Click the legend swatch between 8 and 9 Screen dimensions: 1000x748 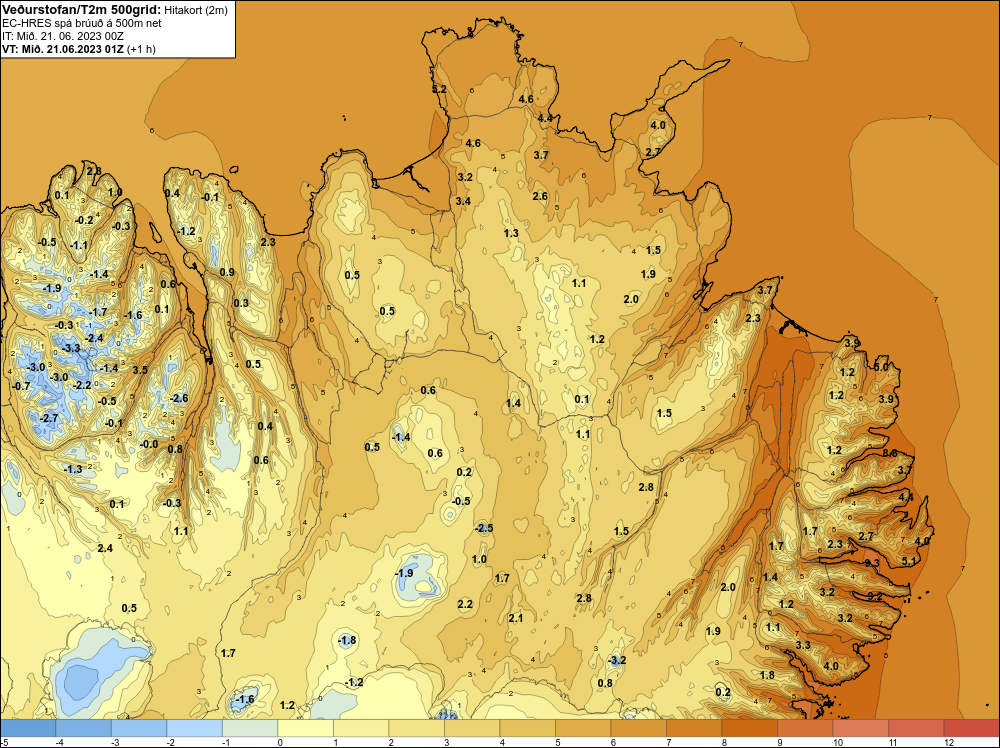(x=749, y=728)
